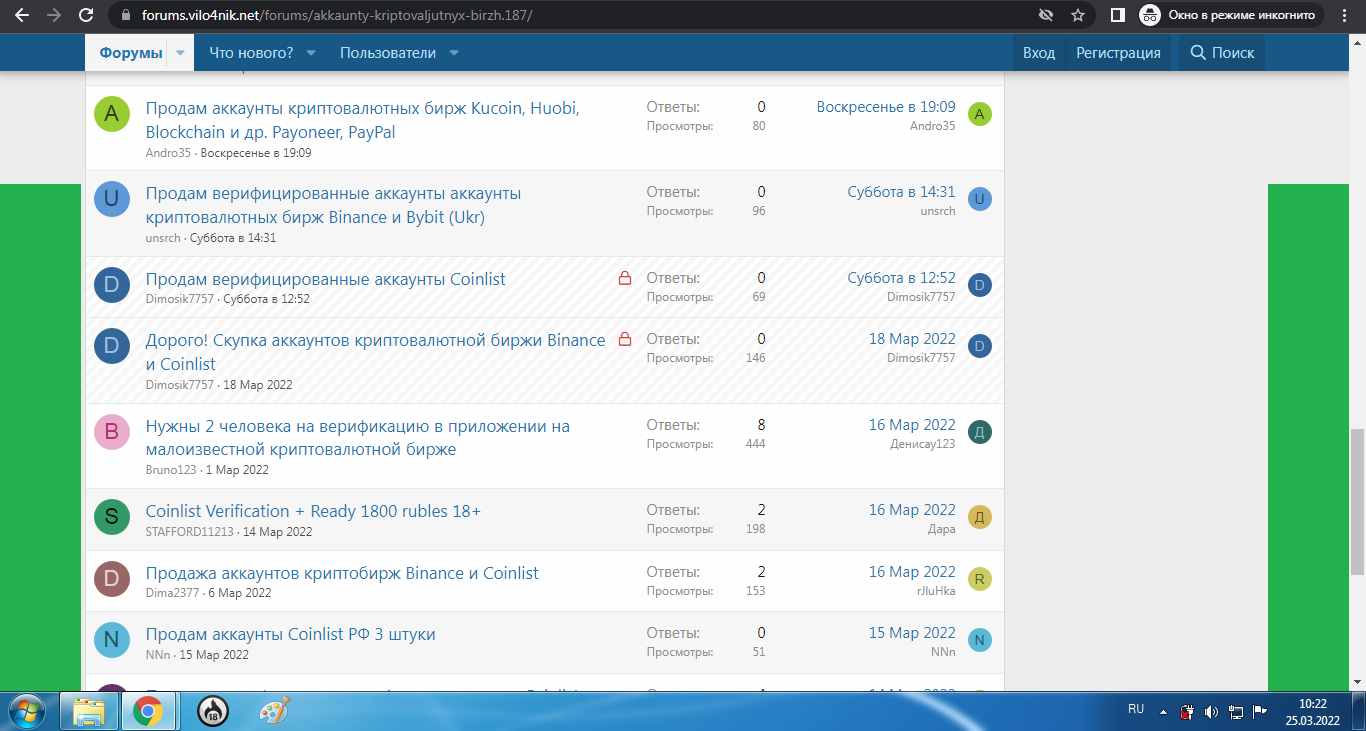Expand the Что нового? menu arrow
Image resolution: width=1366 pixels, height=731 pixels.
point(311,53)
